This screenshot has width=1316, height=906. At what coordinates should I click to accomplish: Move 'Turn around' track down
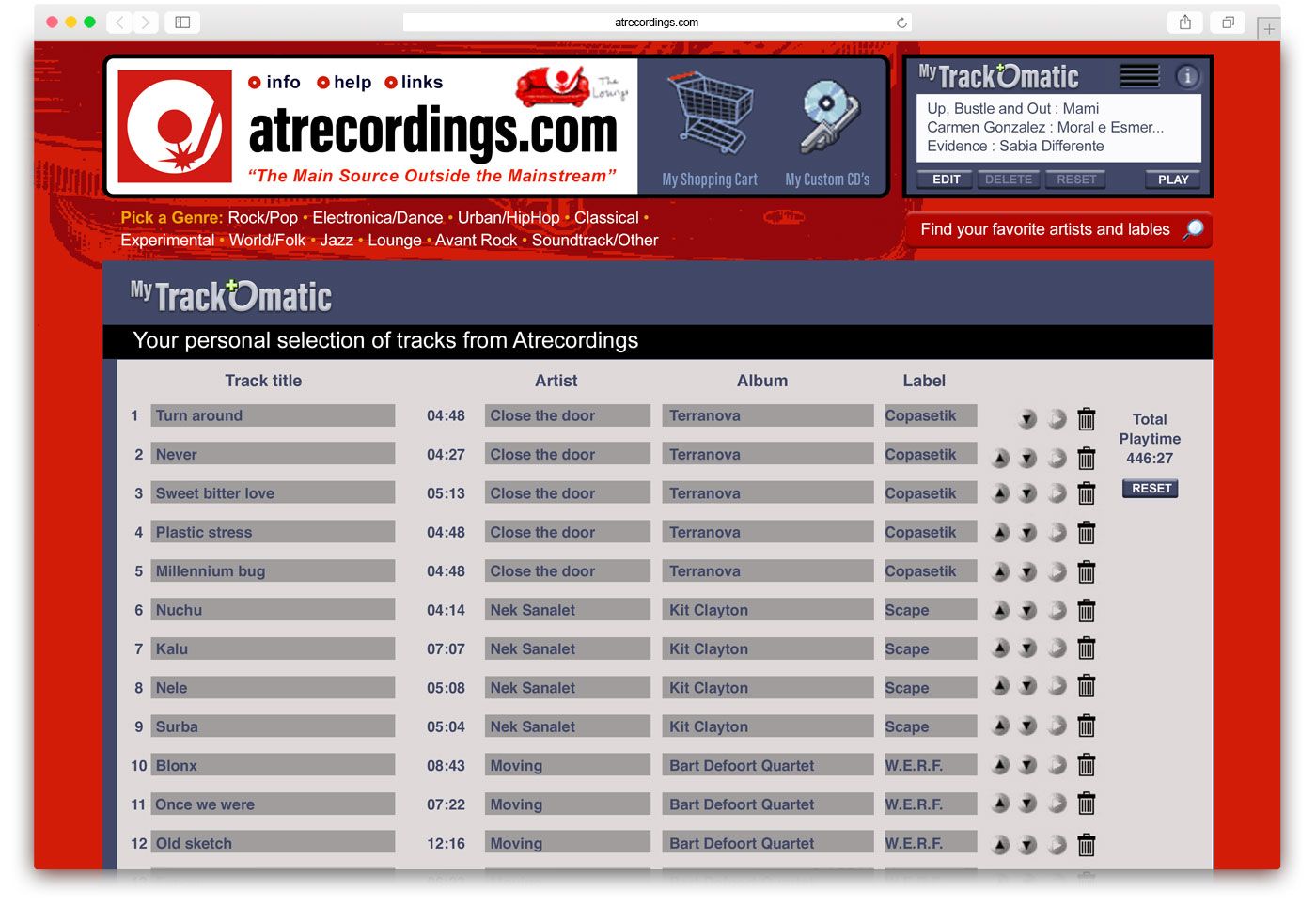click(x=1028, y=419)
